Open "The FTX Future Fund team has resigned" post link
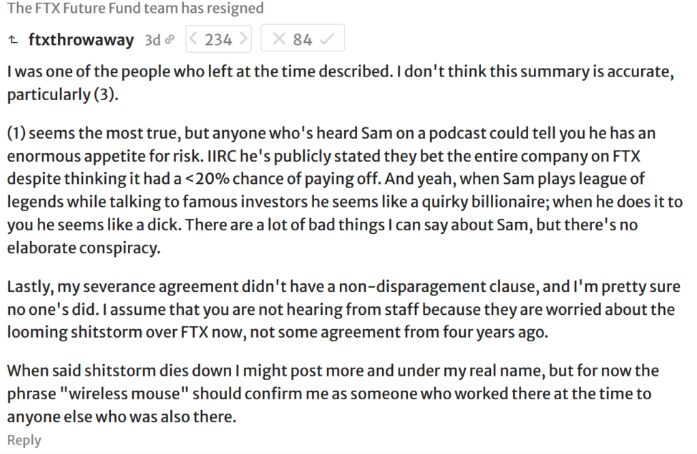 tap(136, 8)
